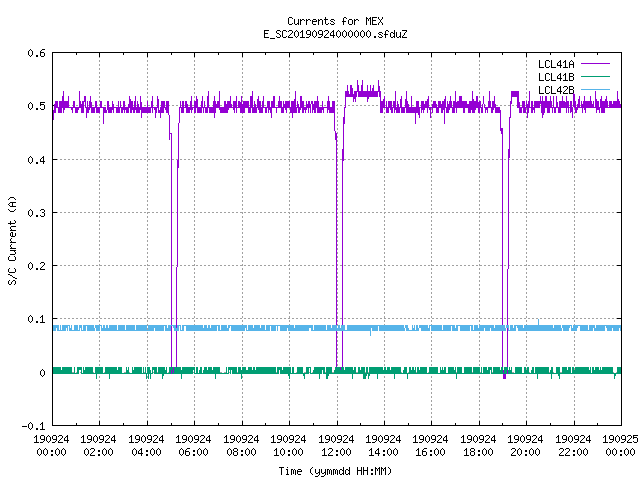Image resolution: width=640 pixels, height=480 pixels.
Task: Click the x-axis tick 190924 08:00
Action: coord(241,446)
